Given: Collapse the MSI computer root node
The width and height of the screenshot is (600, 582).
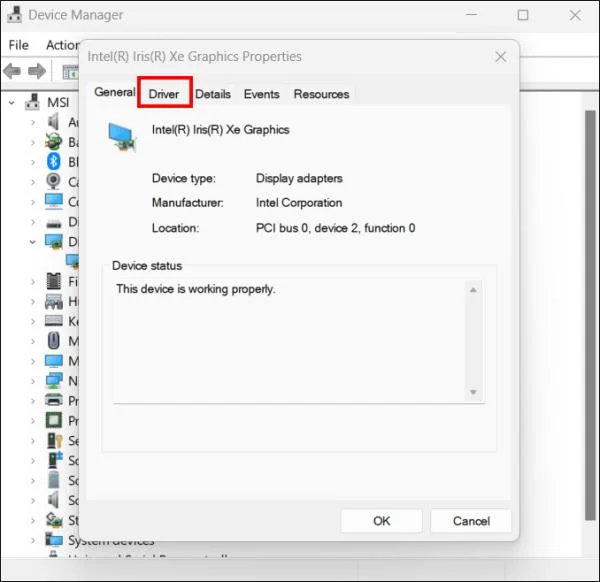Looking at the screenshot, I should click(12, 103).
